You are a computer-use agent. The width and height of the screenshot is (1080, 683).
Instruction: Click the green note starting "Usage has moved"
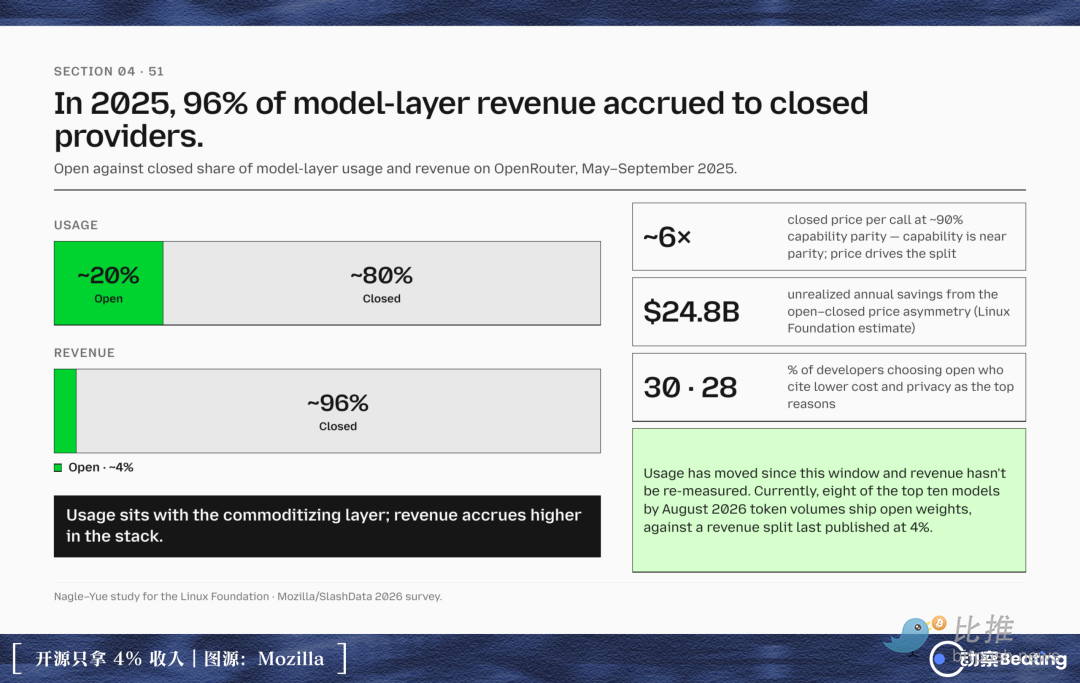829,501
